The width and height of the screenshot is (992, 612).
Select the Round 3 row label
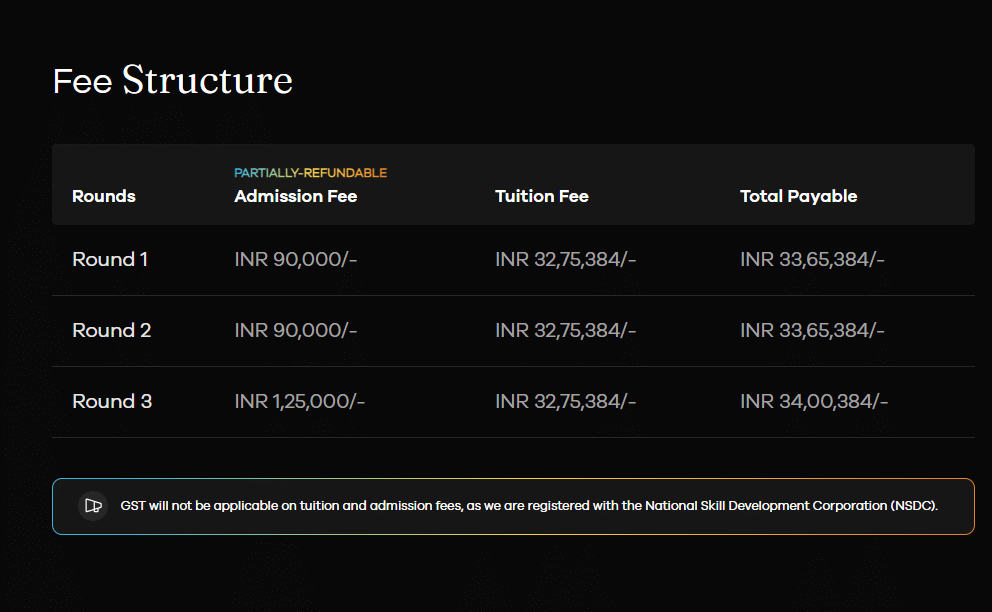point(112,402)
